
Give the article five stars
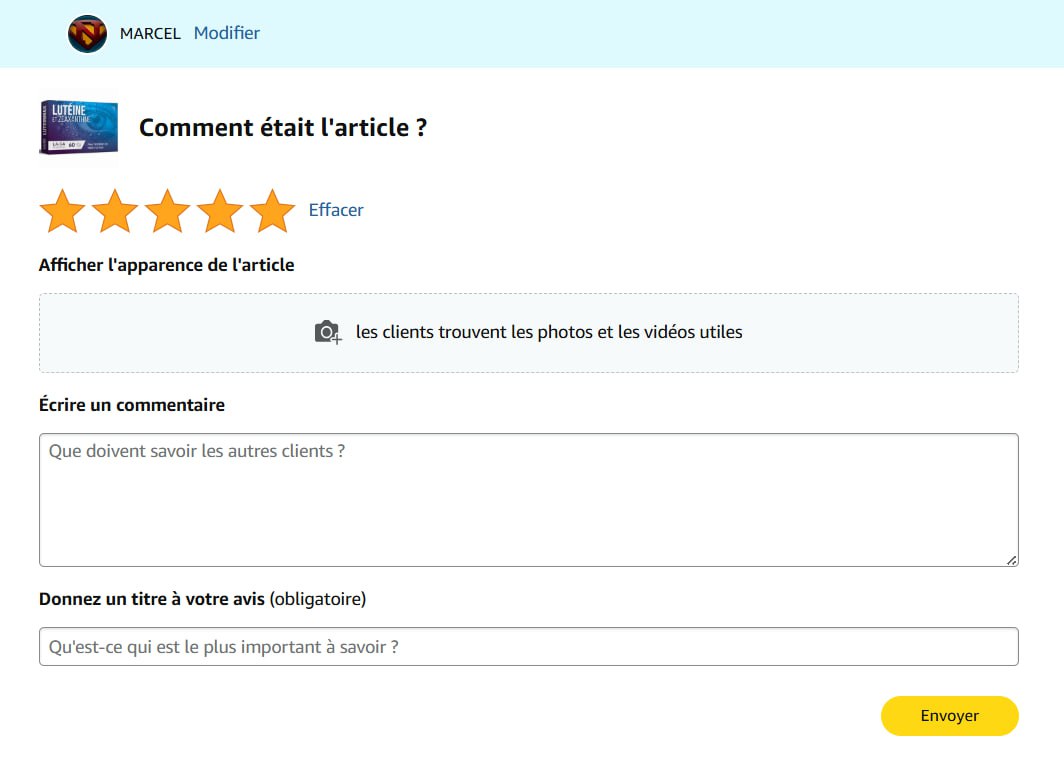[272, 211]
